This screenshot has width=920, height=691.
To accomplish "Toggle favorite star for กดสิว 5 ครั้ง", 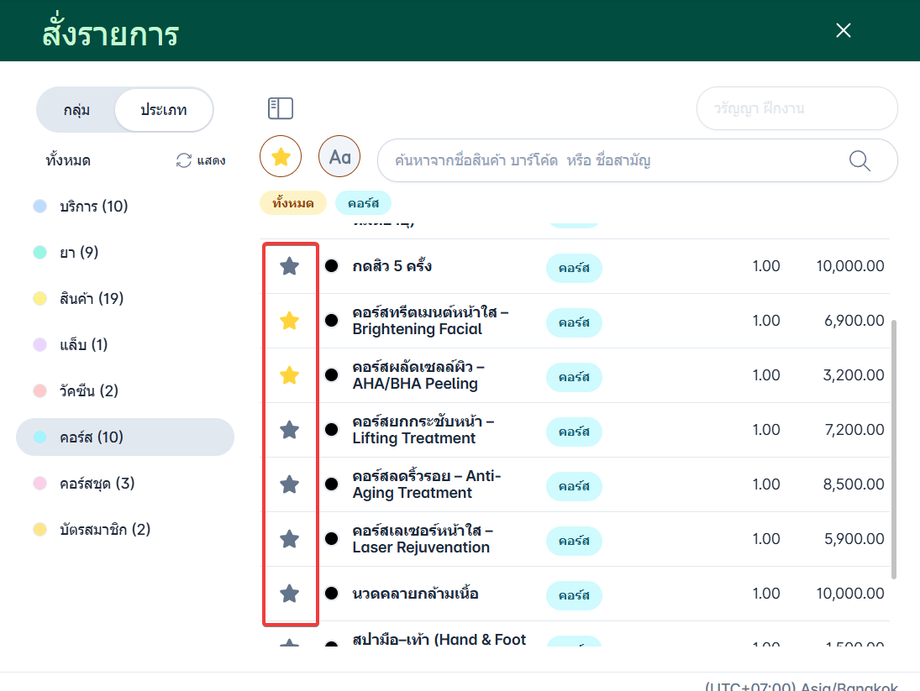I will [x=289, y=266].
